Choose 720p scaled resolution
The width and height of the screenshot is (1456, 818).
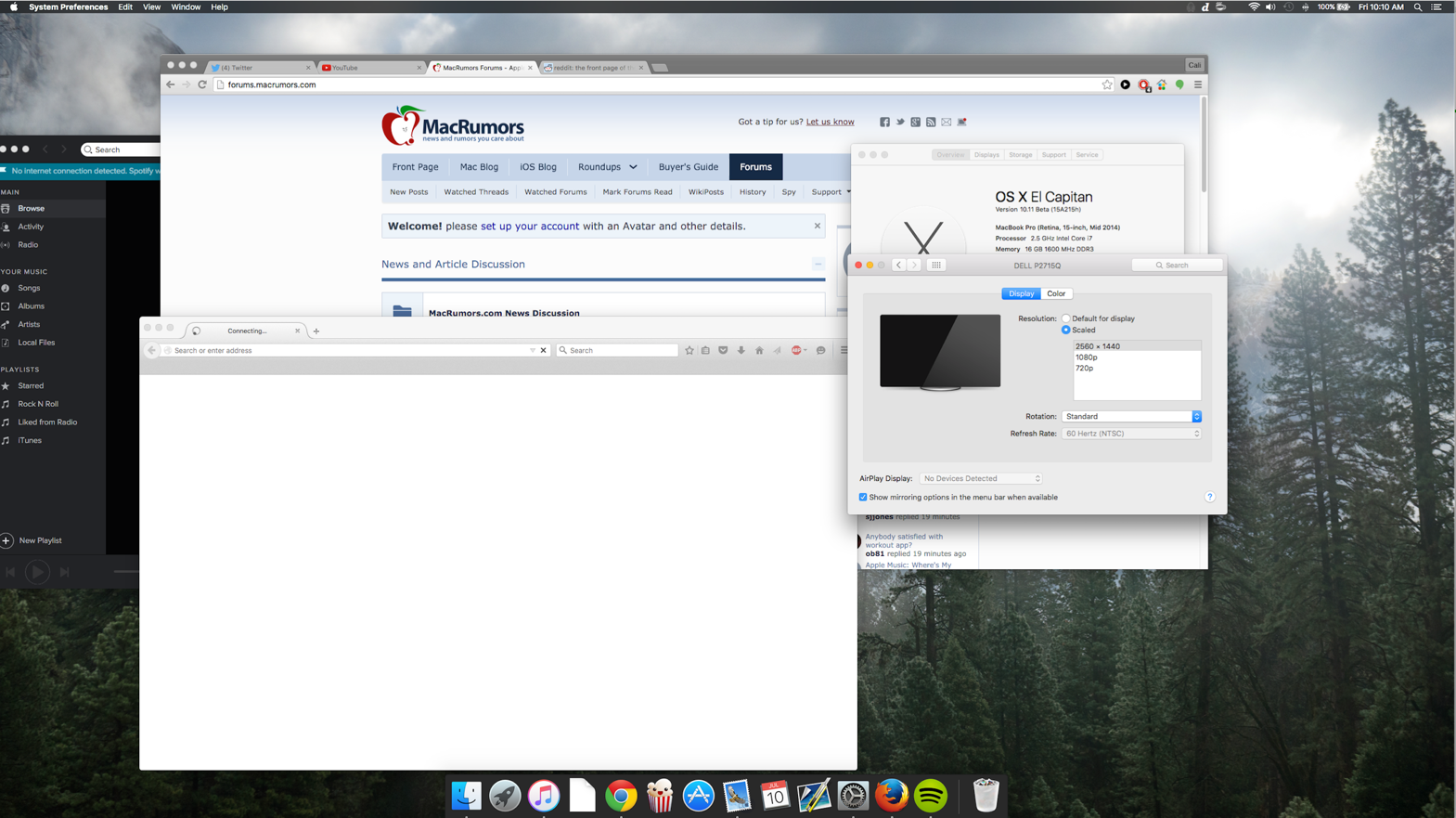(1137, 369)
